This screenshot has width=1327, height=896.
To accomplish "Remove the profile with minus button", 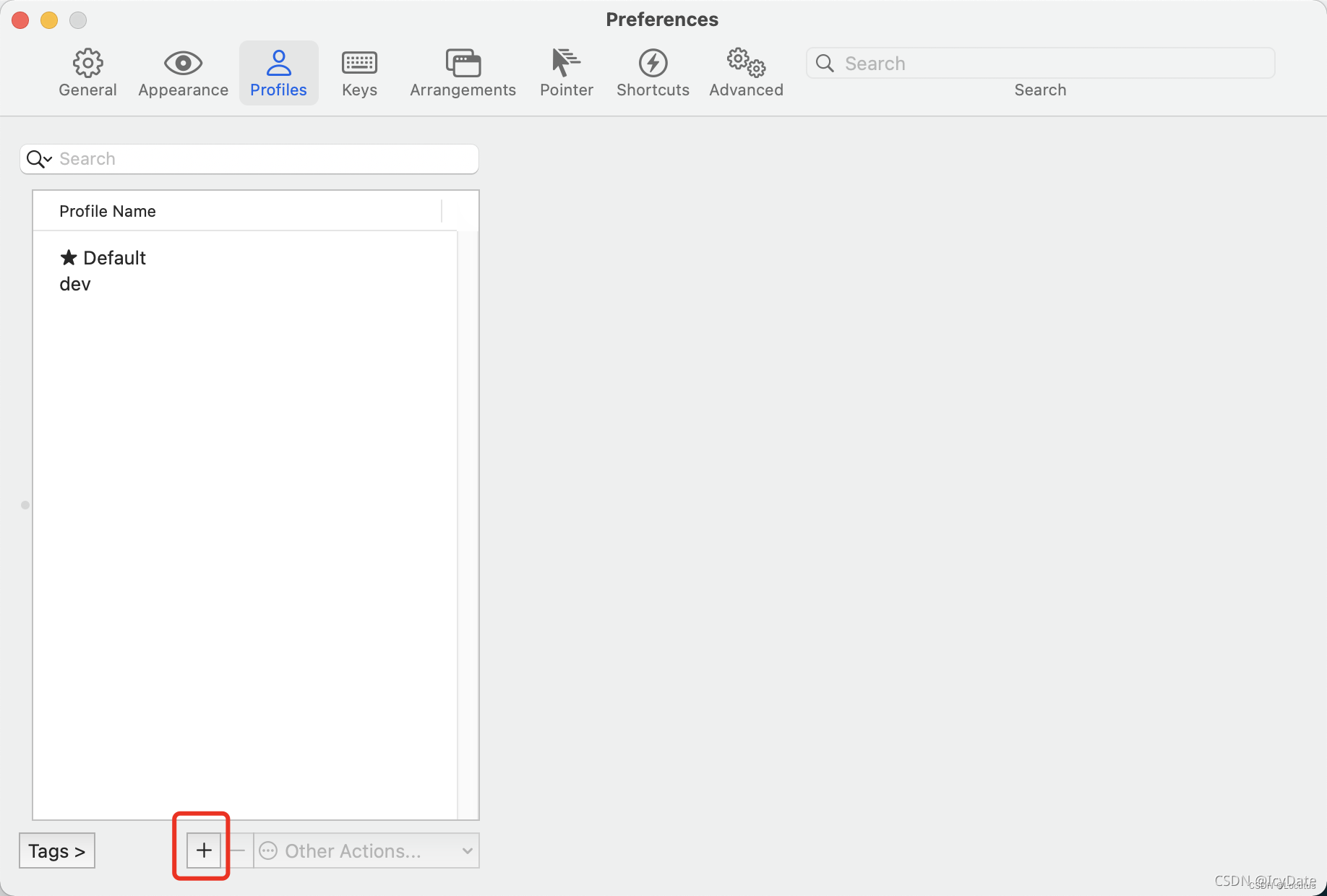I will pos(237,850).
